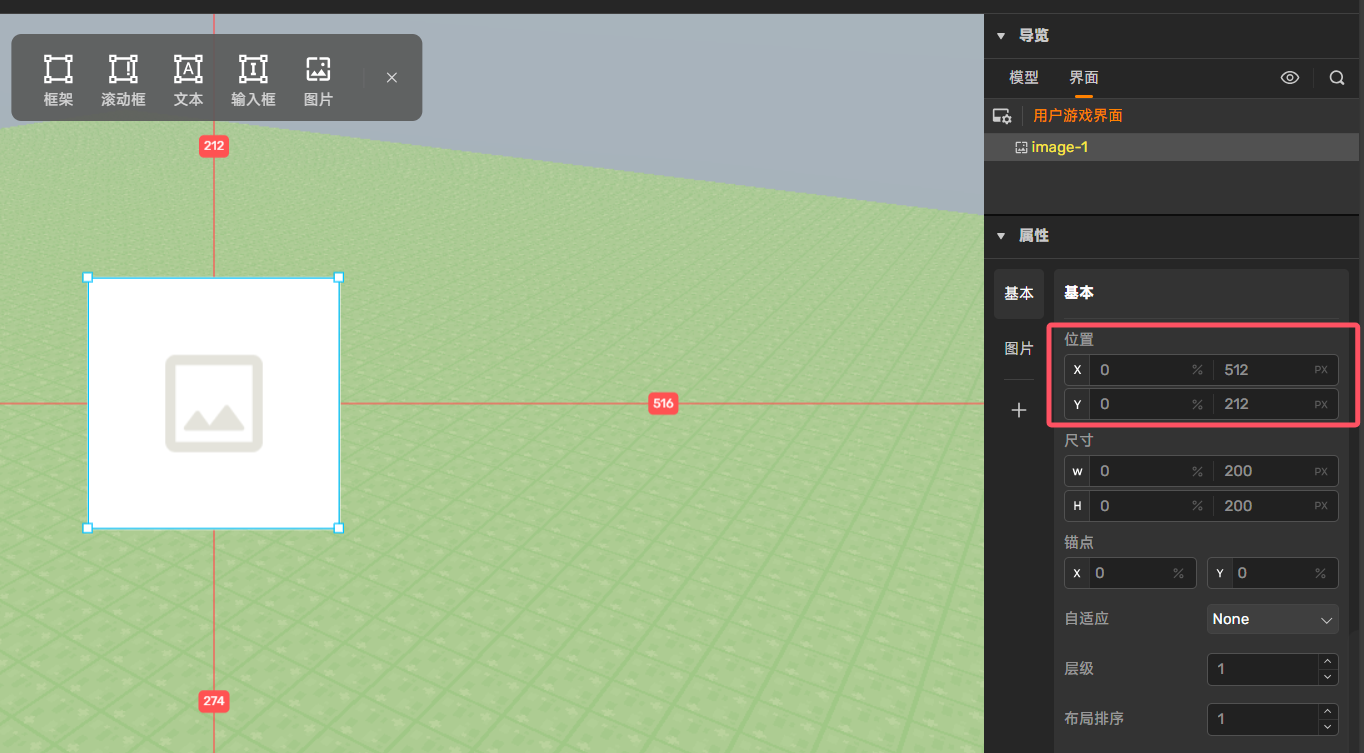
Task: Select the 图片 image tool
Action: pyautogui.click(x=318, y=80)
